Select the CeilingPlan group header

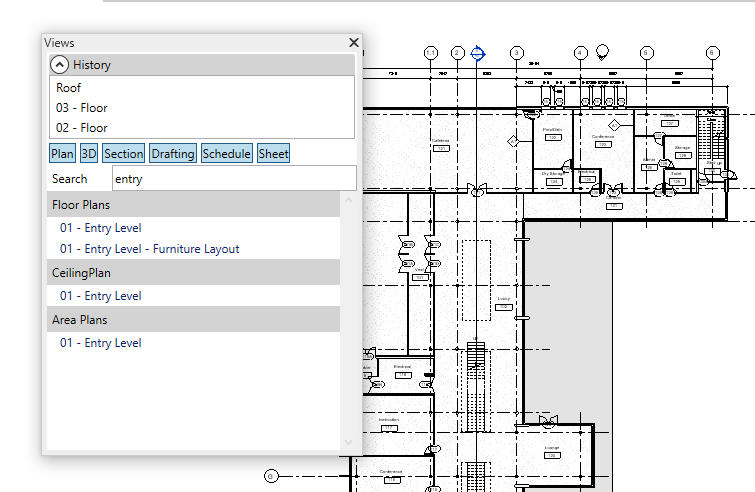point(194,272)
